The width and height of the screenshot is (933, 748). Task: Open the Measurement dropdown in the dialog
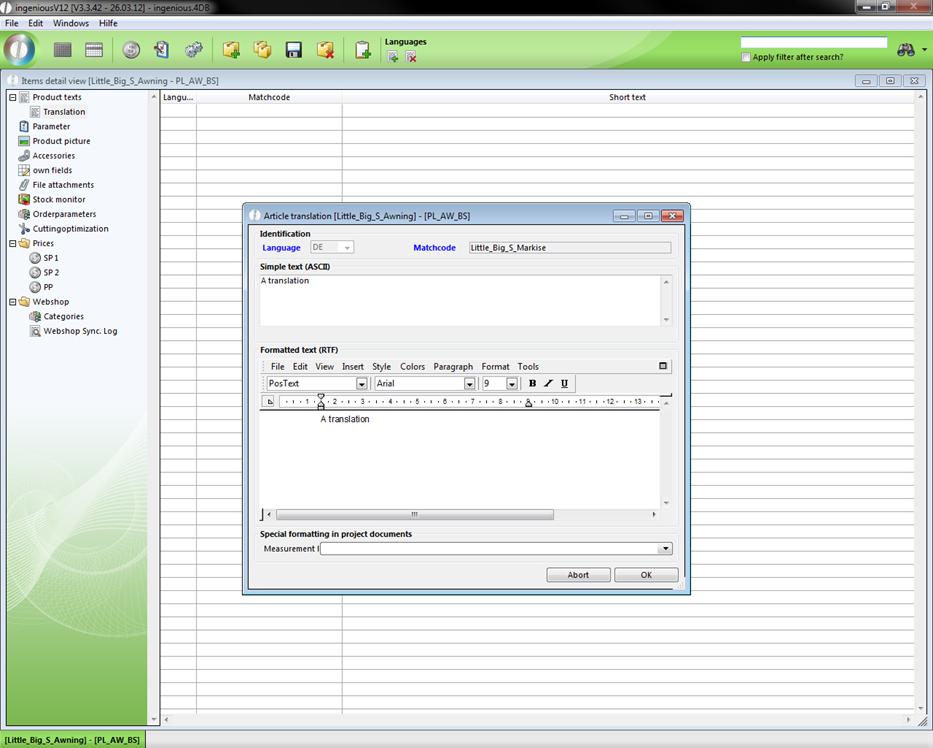665,549
